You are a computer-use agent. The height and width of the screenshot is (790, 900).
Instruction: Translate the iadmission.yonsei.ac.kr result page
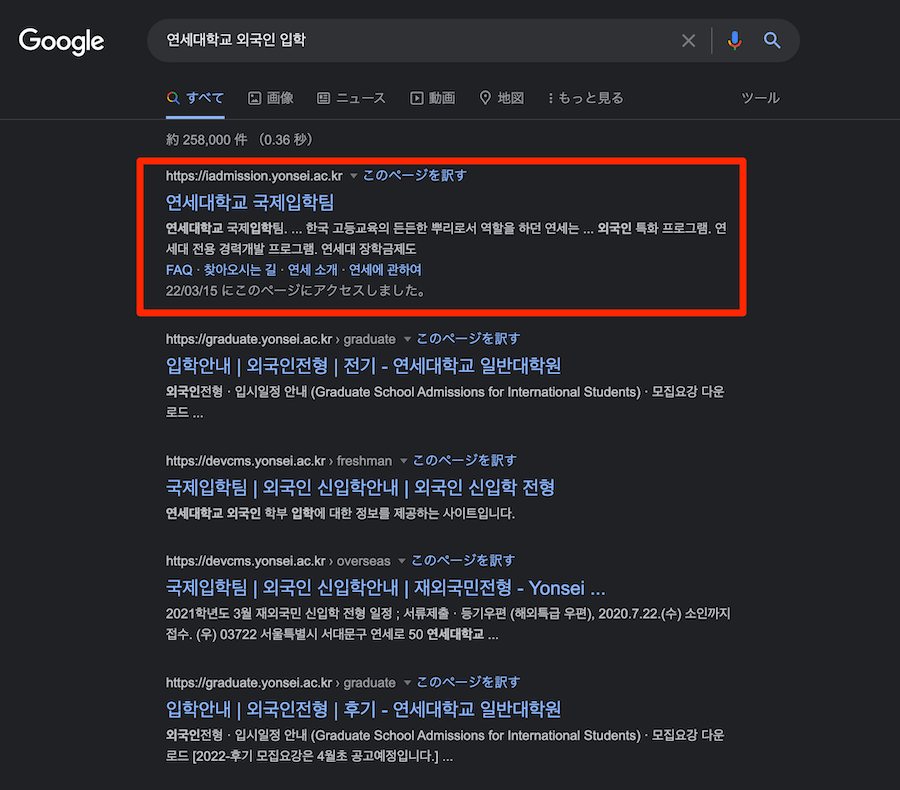pyautogui.click(x=414, y=176)
